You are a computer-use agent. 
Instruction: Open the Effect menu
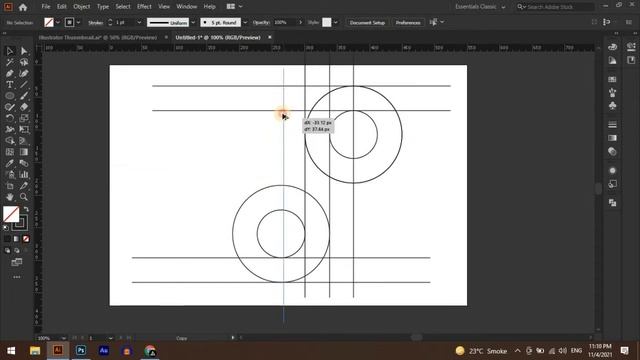tap(144, 7)
